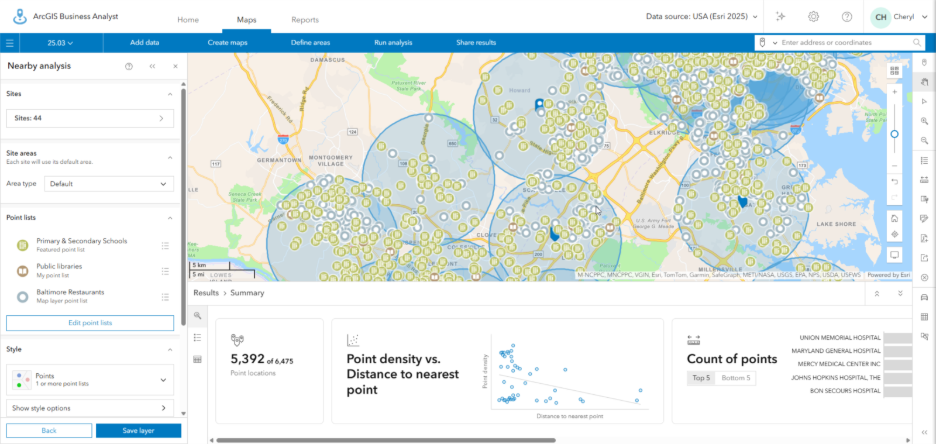Click the monitor display icon on the map

tap(894, 254)
